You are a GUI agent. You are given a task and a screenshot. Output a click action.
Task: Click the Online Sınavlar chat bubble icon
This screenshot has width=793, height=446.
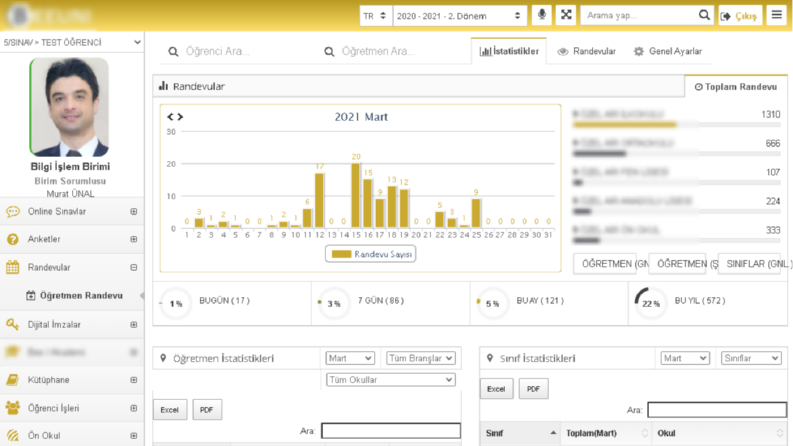coord(13,211)
